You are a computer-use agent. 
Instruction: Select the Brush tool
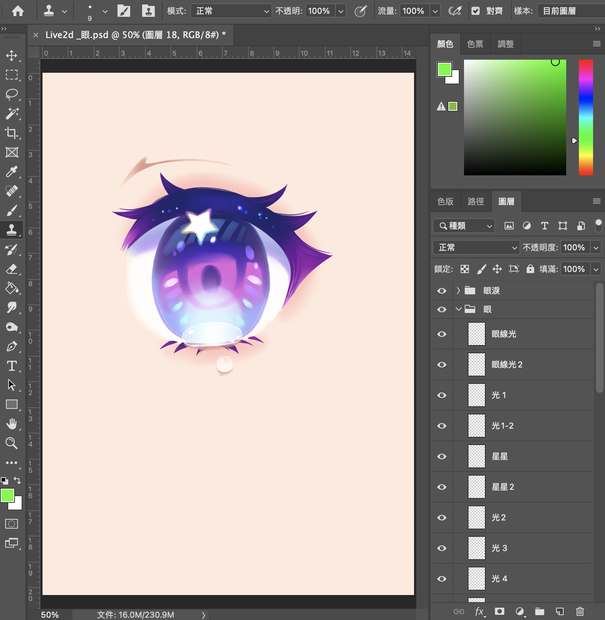pyautogui.click(x=11, y=210)
